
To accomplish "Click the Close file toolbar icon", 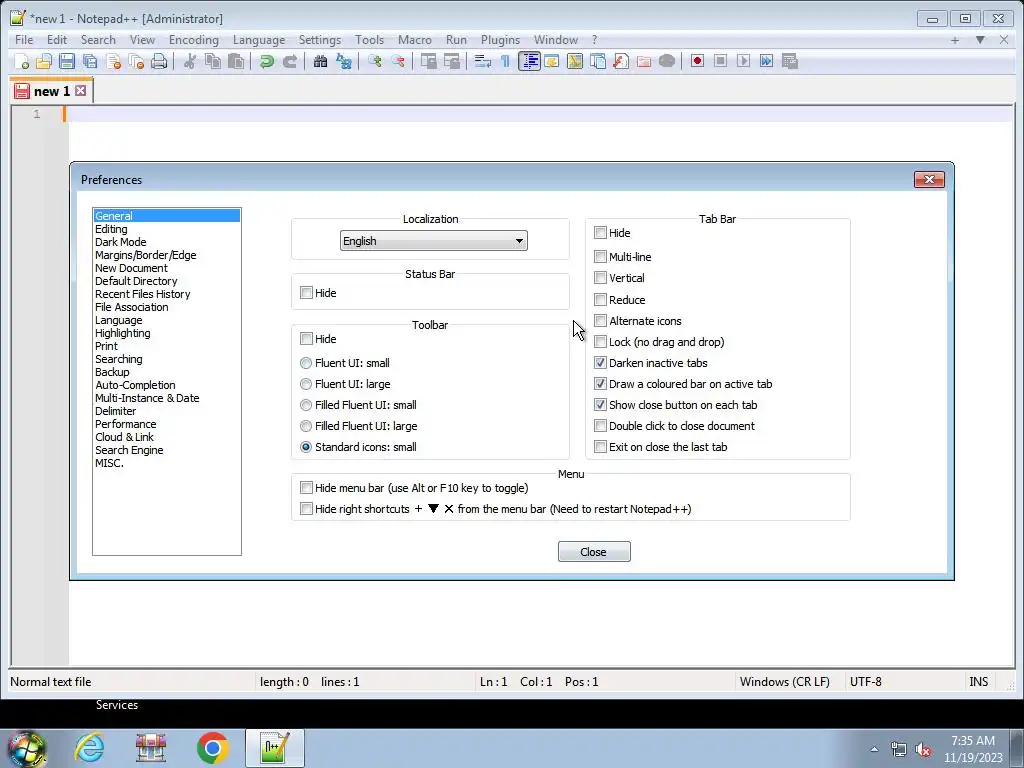I will coord(114,61).
